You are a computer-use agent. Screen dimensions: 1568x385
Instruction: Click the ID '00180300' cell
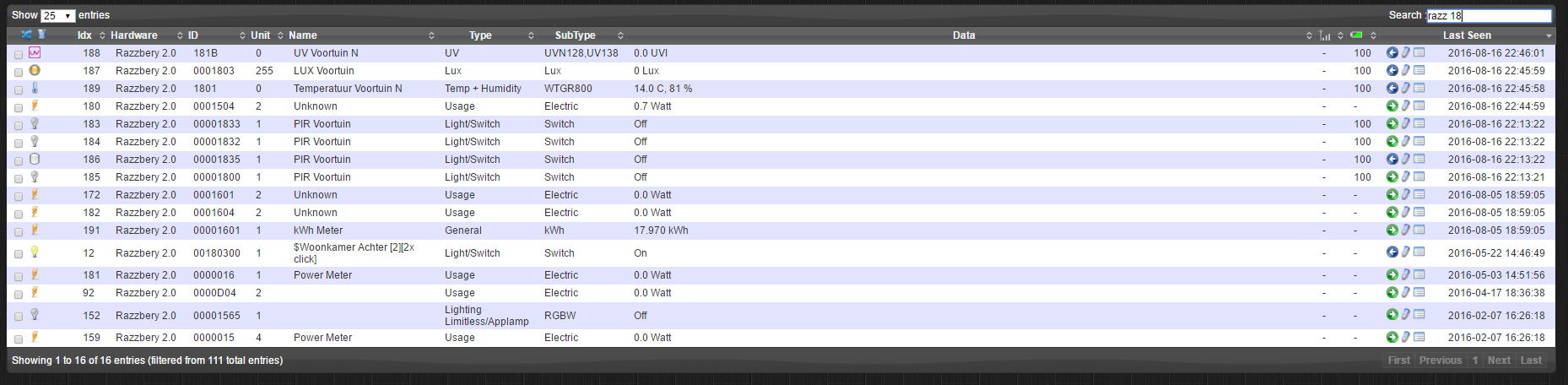pos(216,252)
